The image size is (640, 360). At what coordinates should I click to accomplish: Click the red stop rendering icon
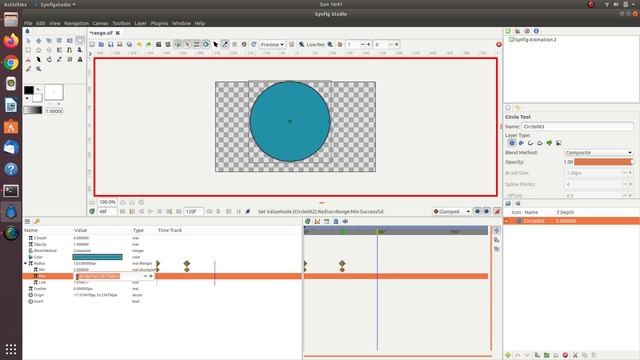pyautogui.click(x=499, y=44)
